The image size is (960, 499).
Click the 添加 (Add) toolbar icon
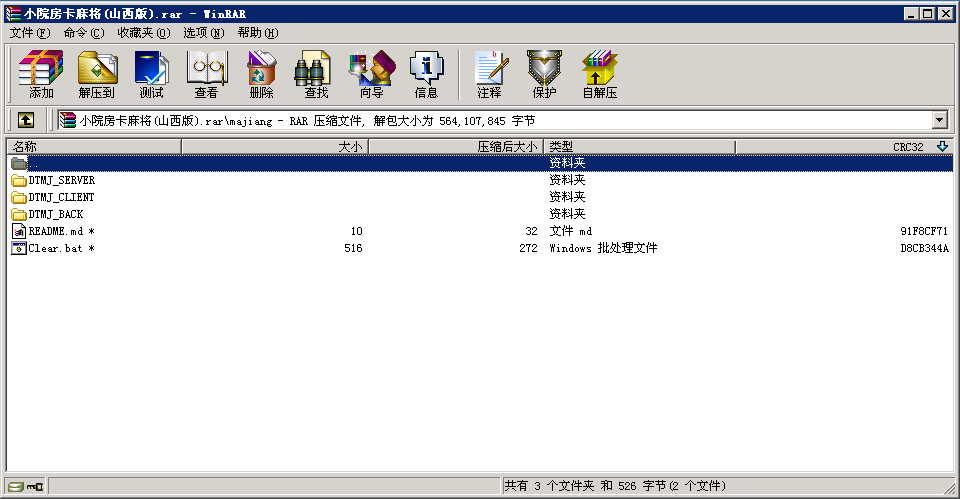(41, 74)
